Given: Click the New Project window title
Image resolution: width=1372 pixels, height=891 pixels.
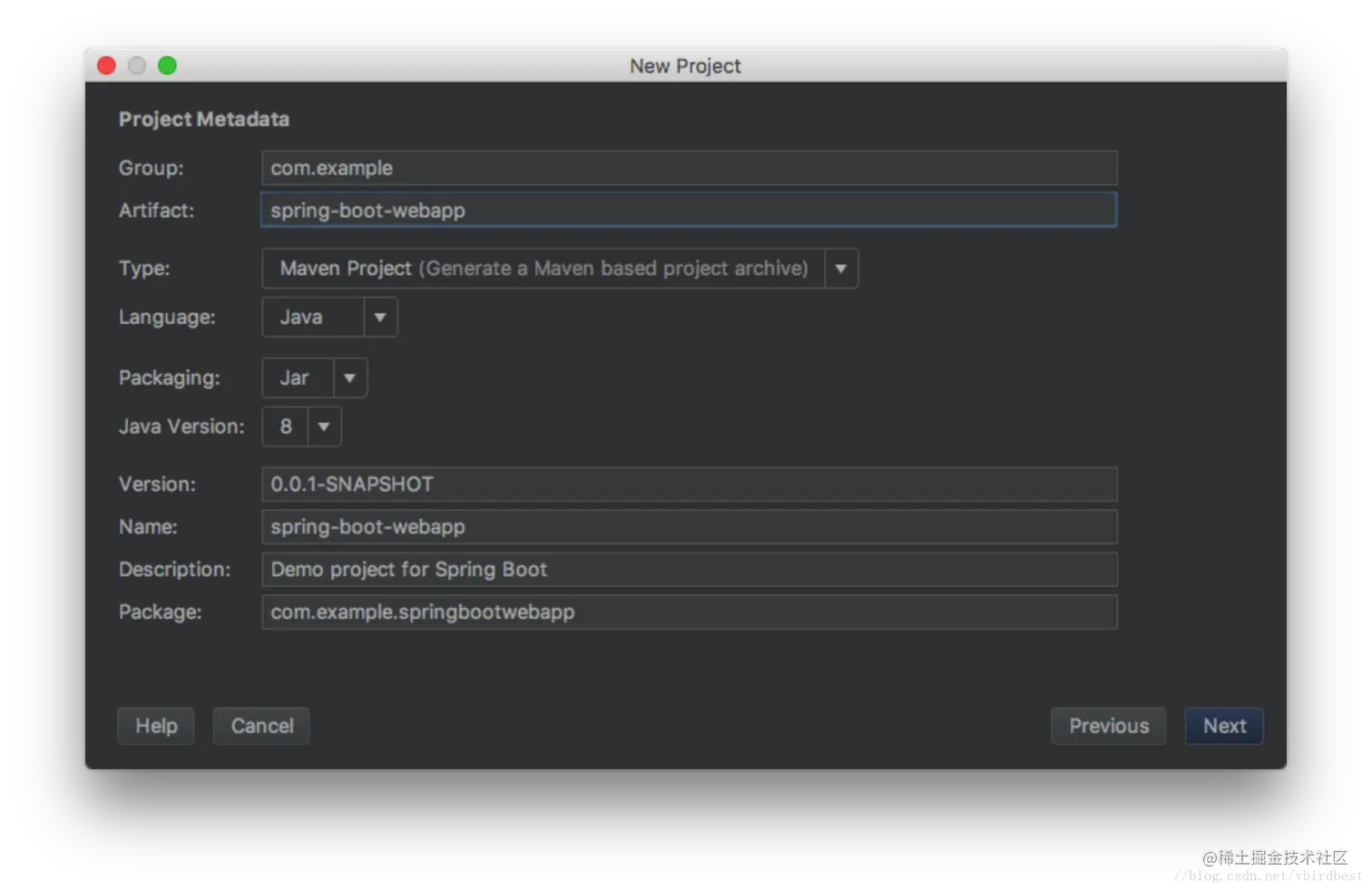Looking at the screenshot, I should 685,66.
